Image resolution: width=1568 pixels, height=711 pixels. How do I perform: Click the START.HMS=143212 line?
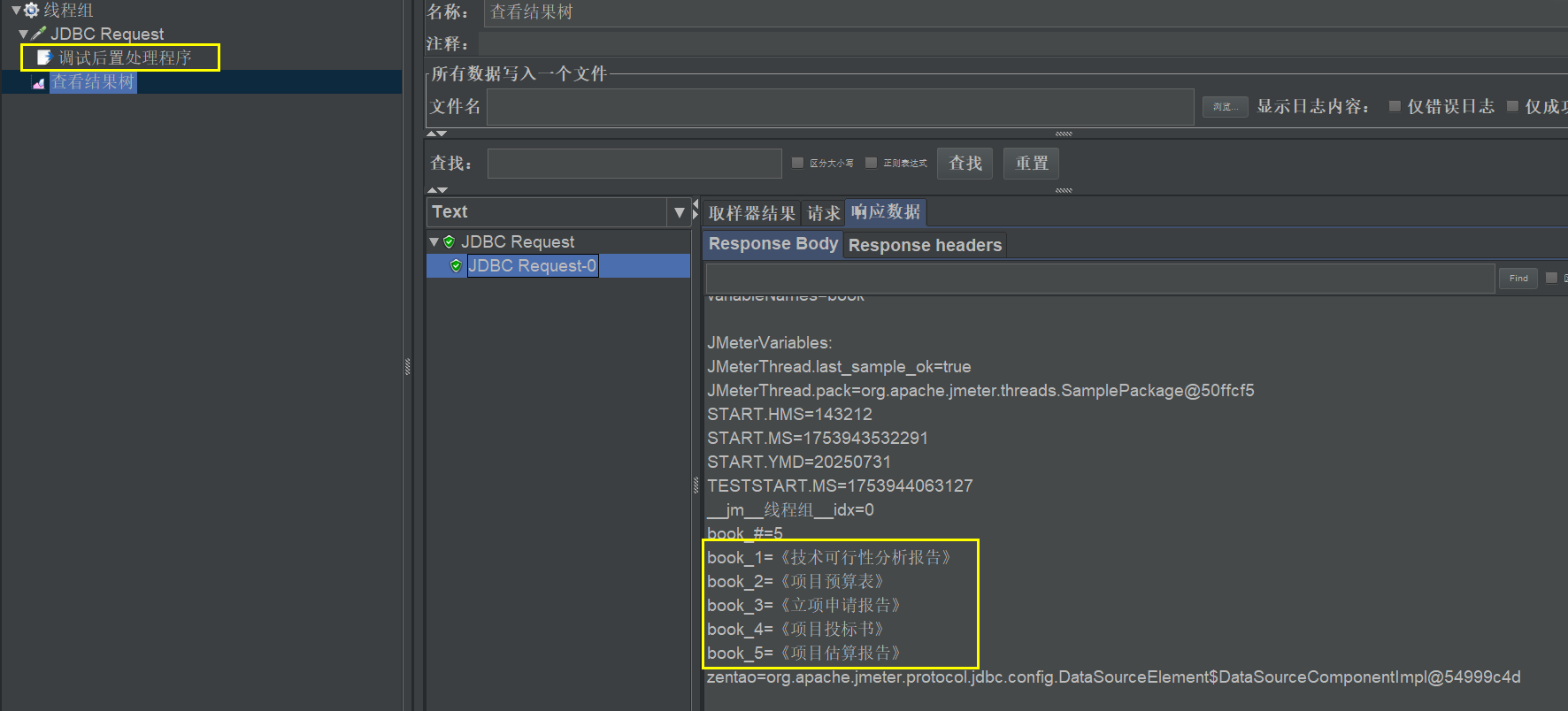(789, 414)
